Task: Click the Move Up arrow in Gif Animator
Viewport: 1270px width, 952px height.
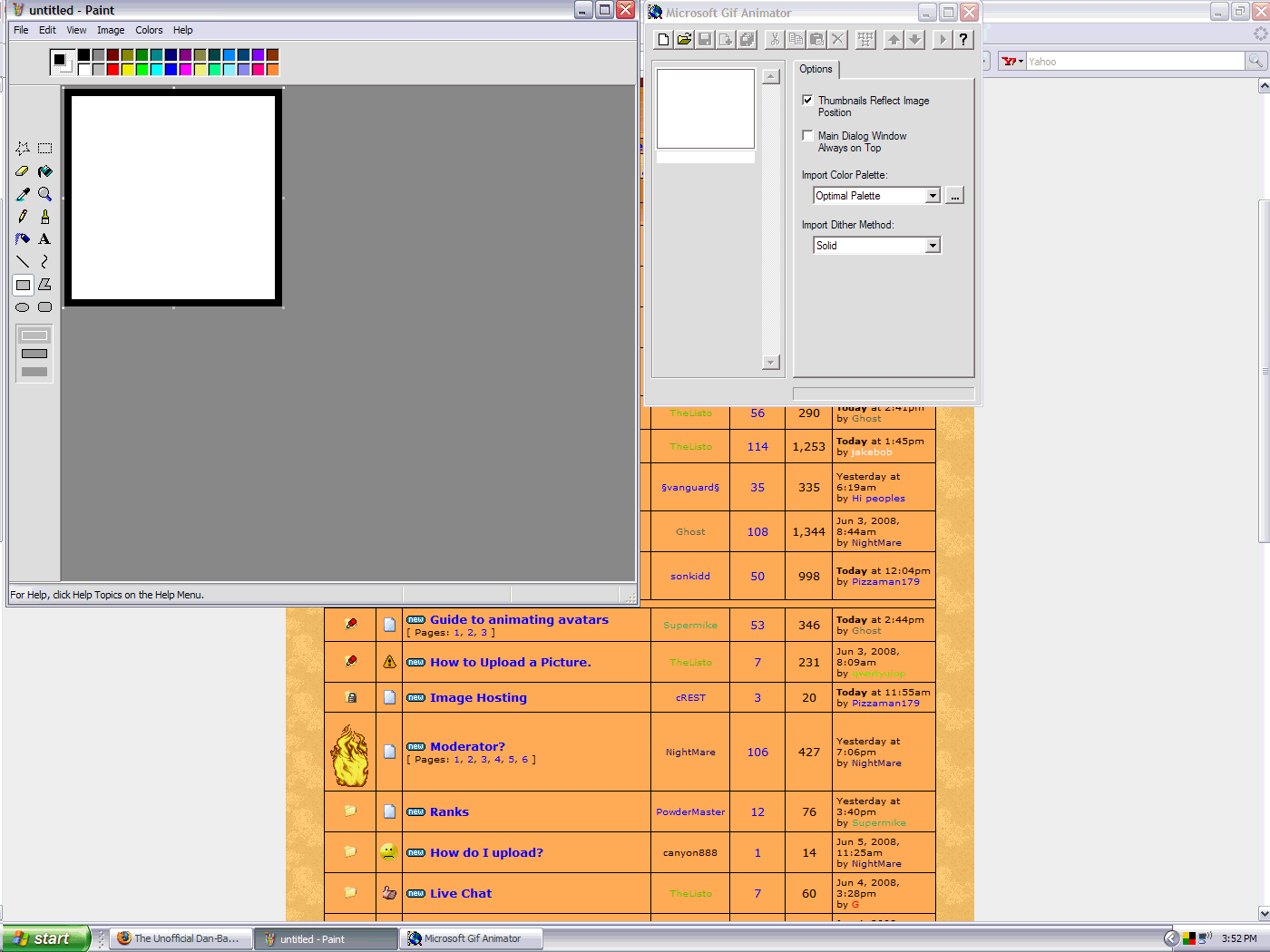Action: click(894, 39)
